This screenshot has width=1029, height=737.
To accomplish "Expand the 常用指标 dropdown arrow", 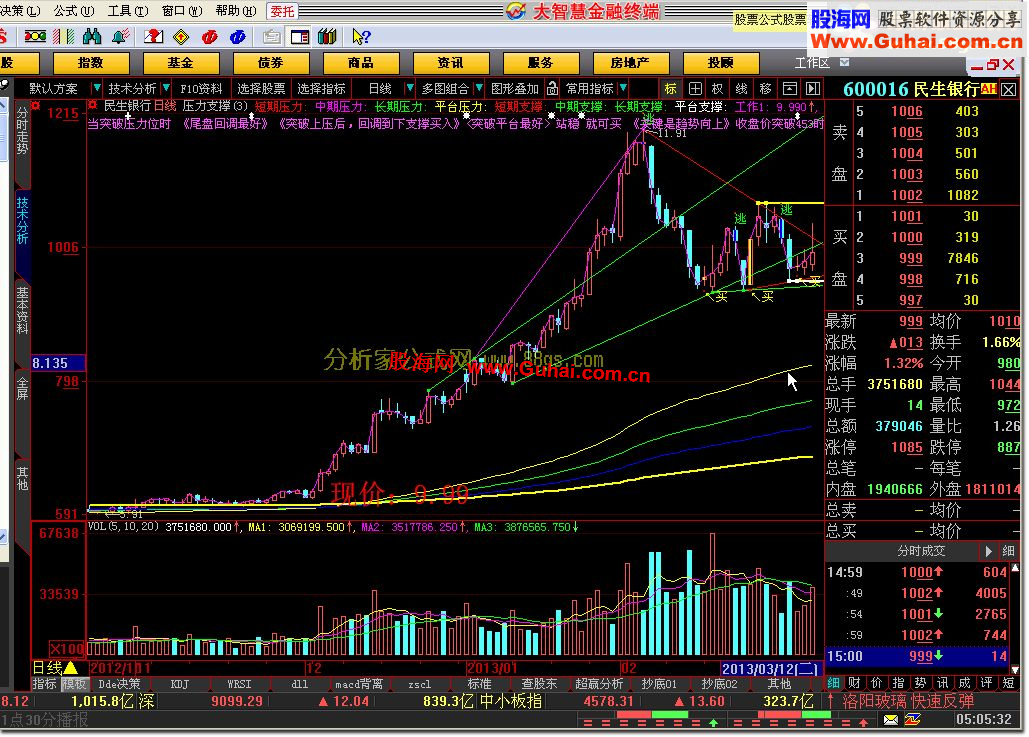I will pos(623,88).
